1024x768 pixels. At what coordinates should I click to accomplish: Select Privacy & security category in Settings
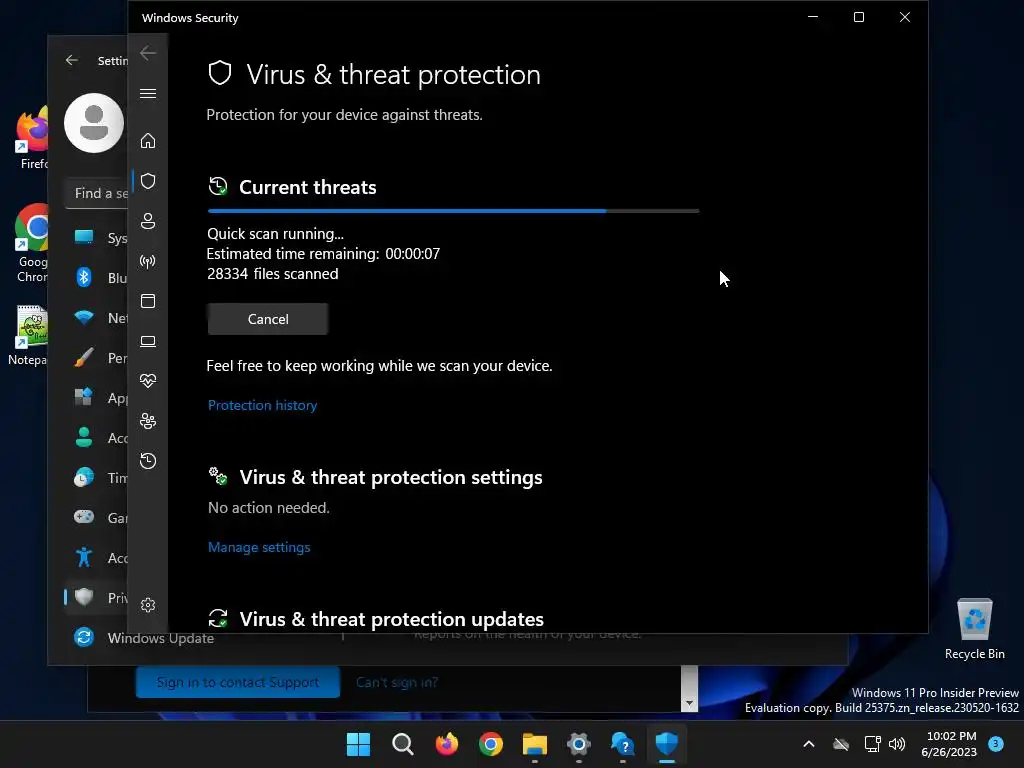97,598
